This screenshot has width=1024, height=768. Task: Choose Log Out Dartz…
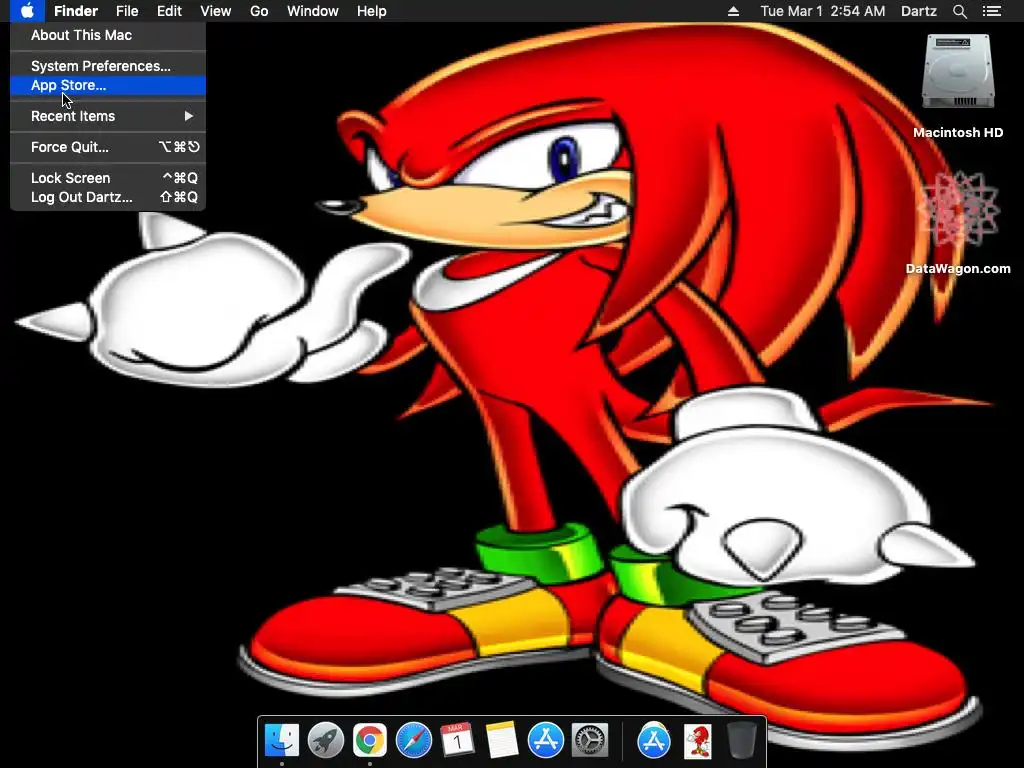click(x=108, y=197)
